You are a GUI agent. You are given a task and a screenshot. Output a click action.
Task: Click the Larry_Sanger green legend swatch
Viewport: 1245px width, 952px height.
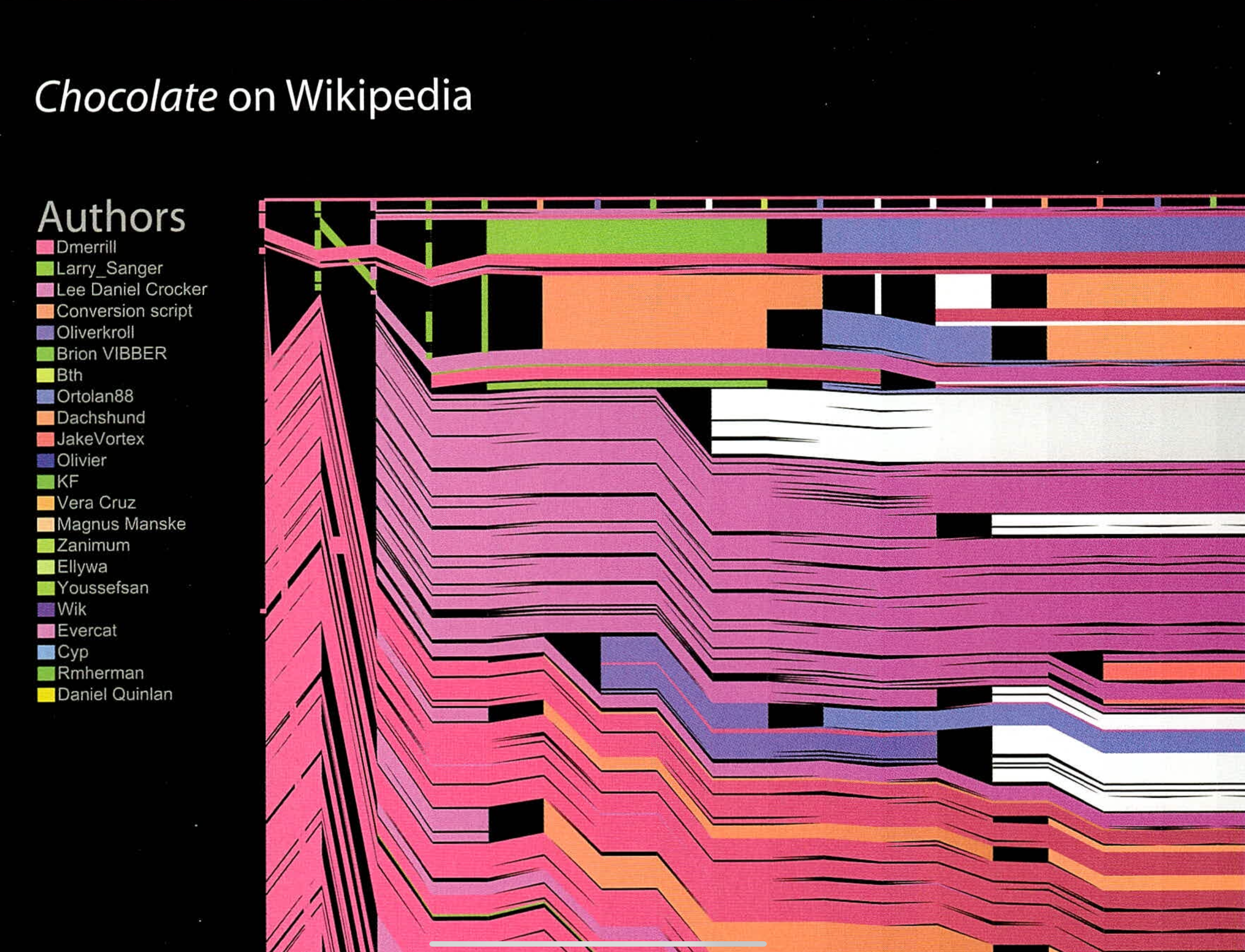(x=45, y=268)
